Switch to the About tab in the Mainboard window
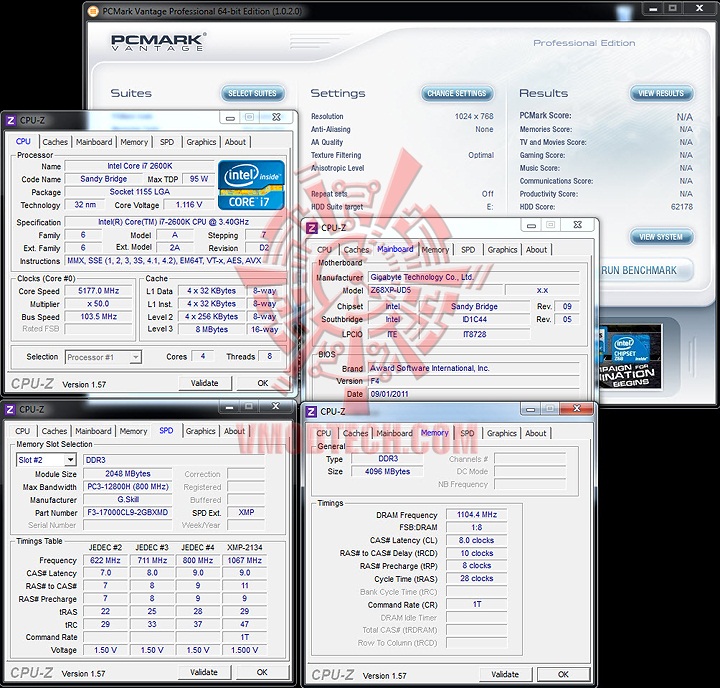Image resolution: width=720 pixels, height=688 pixels. click(536, 249)
